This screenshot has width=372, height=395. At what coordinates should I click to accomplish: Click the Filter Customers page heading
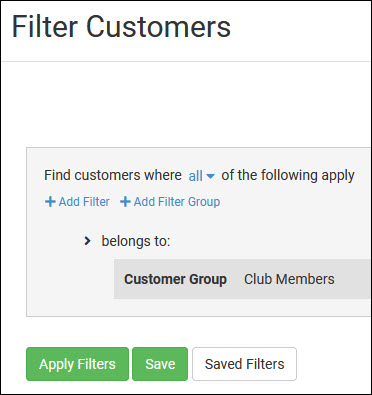(121, 27)
